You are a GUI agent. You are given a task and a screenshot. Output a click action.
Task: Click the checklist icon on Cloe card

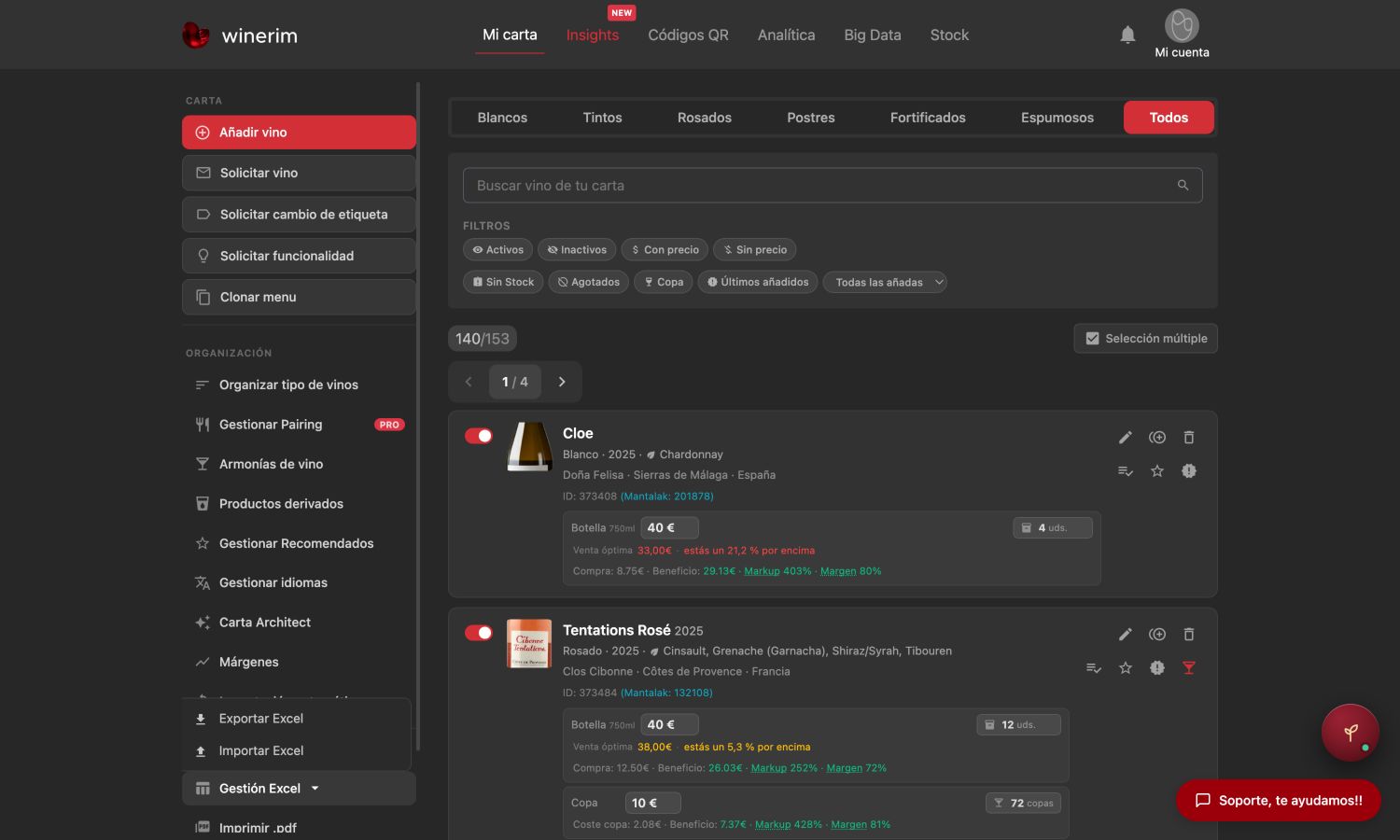tap(1126, 471)
